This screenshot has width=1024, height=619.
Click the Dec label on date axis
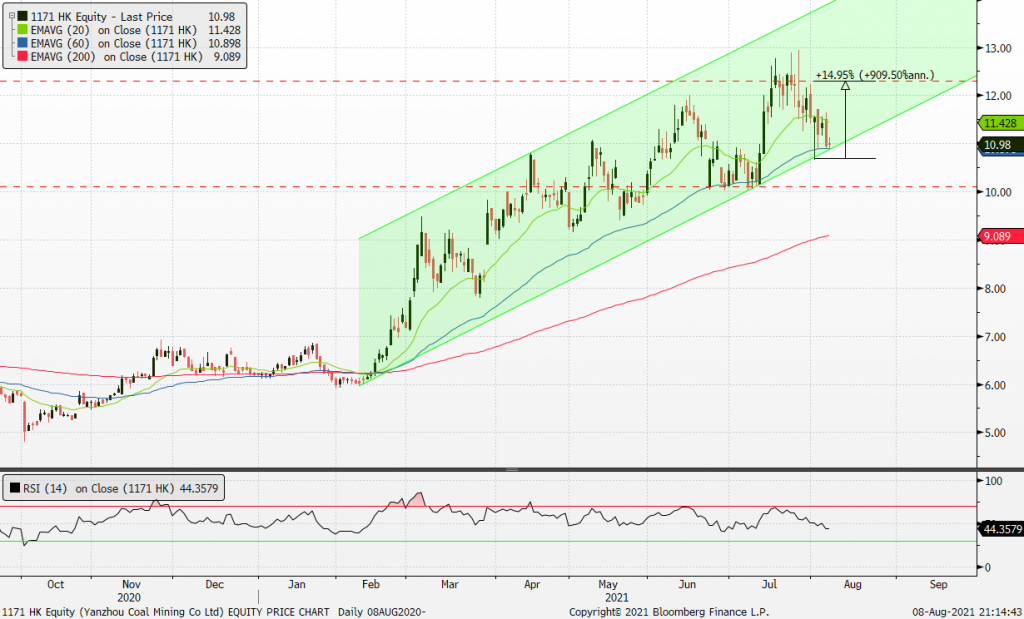(x=214, y=584)
